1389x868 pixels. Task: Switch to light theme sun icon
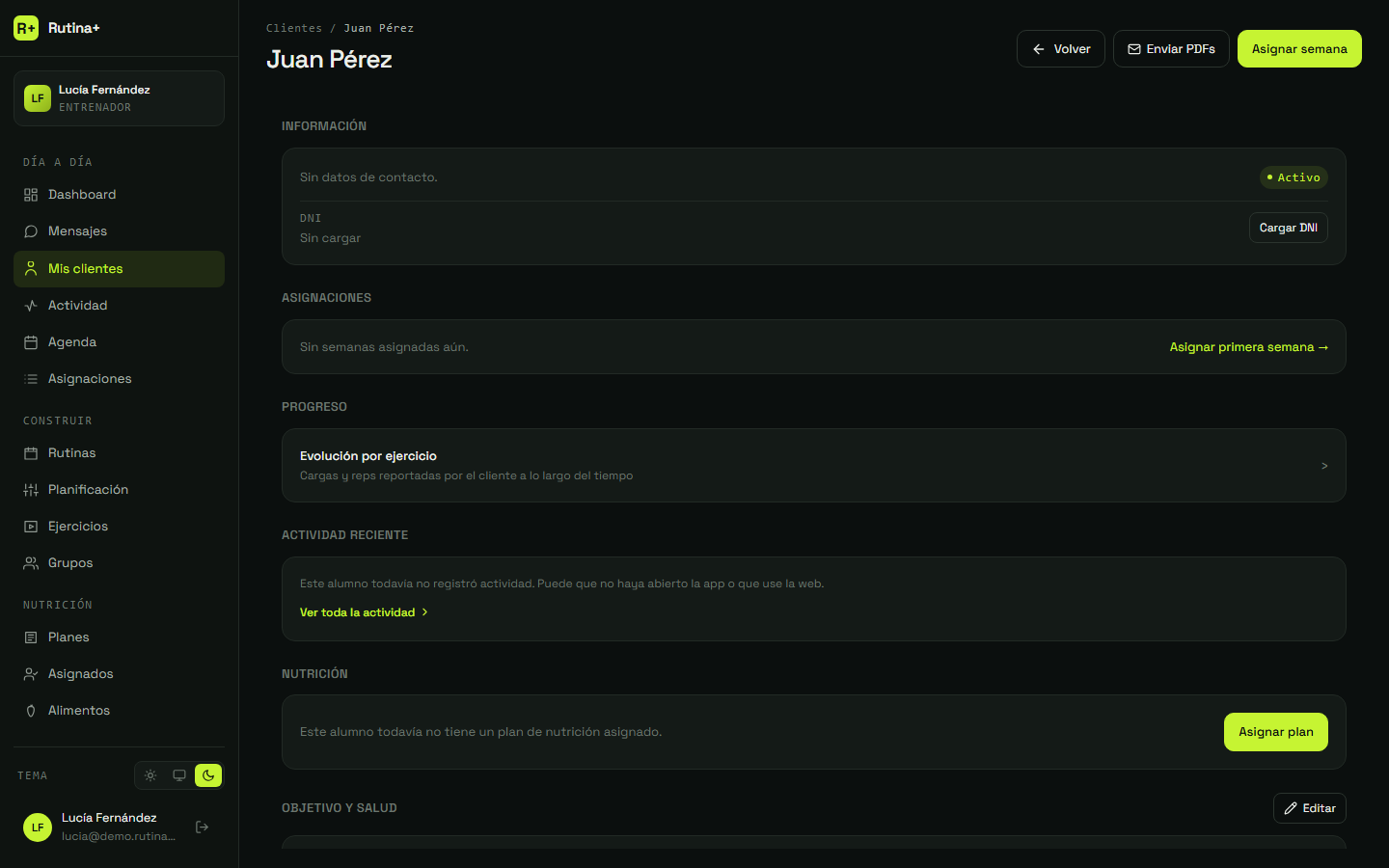point(150,775)
